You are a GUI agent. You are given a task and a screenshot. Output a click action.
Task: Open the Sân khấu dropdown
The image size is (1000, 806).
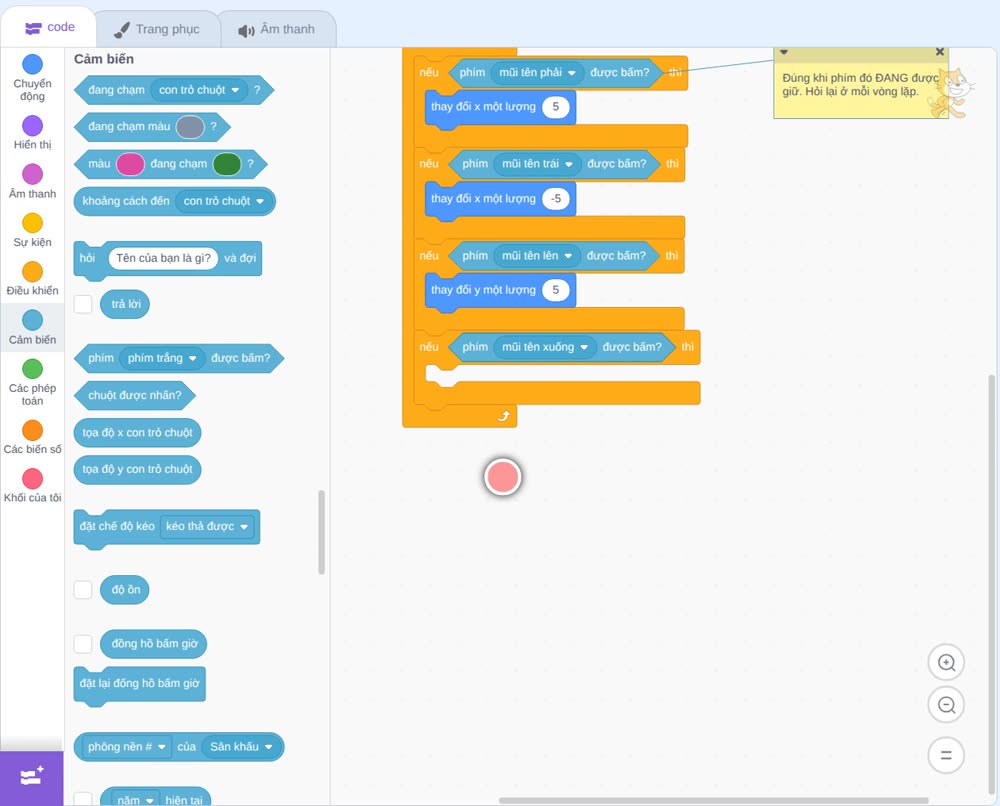pyautogui.click(x=241, y=747)
